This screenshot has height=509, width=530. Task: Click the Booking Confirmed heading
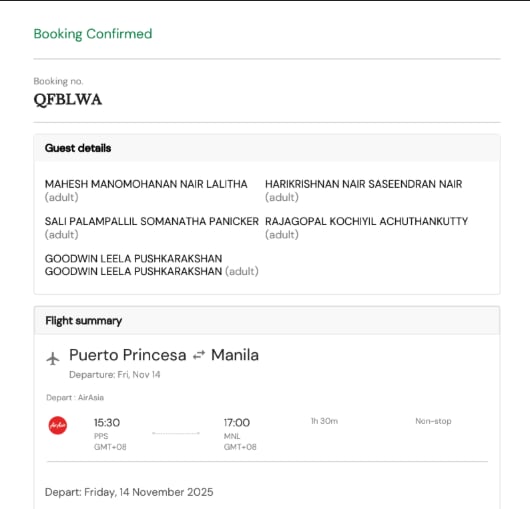pyautogui.click(x=93, y=34)
